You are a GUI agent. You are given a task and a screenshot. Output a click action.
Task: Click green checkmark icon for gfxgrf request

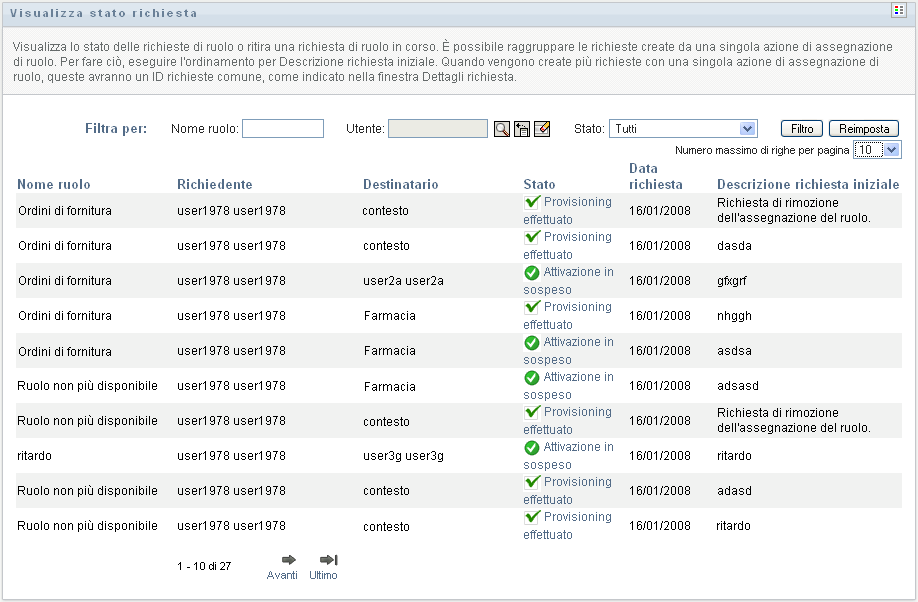coord(532,272)
